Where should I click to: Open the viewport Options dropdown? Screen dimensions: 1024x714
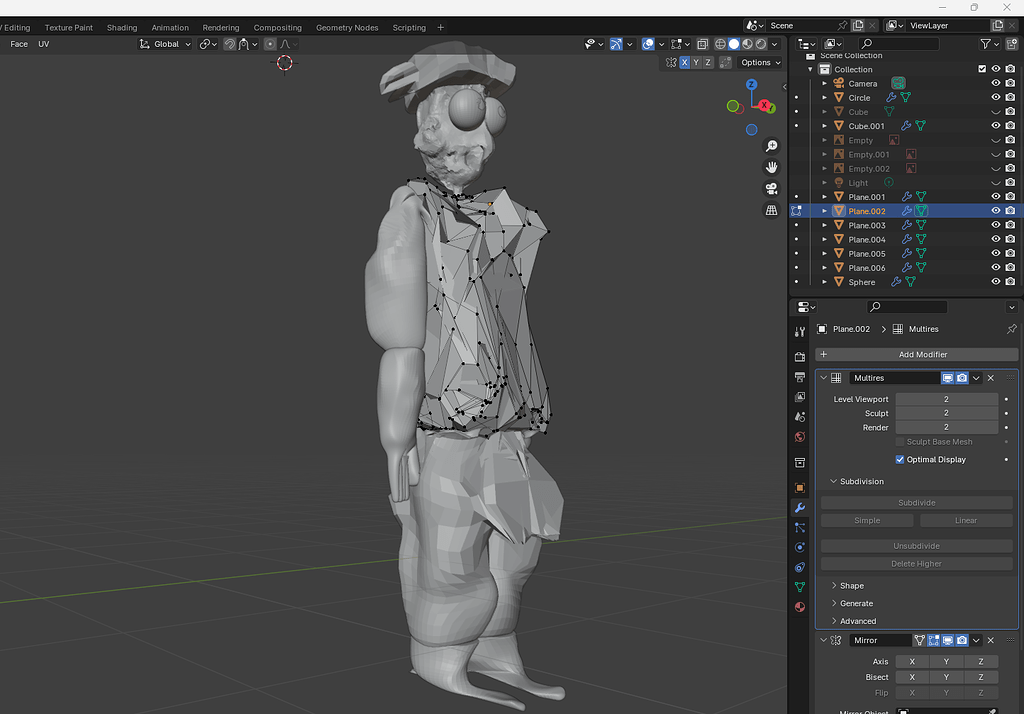click(x=760, y=62)
